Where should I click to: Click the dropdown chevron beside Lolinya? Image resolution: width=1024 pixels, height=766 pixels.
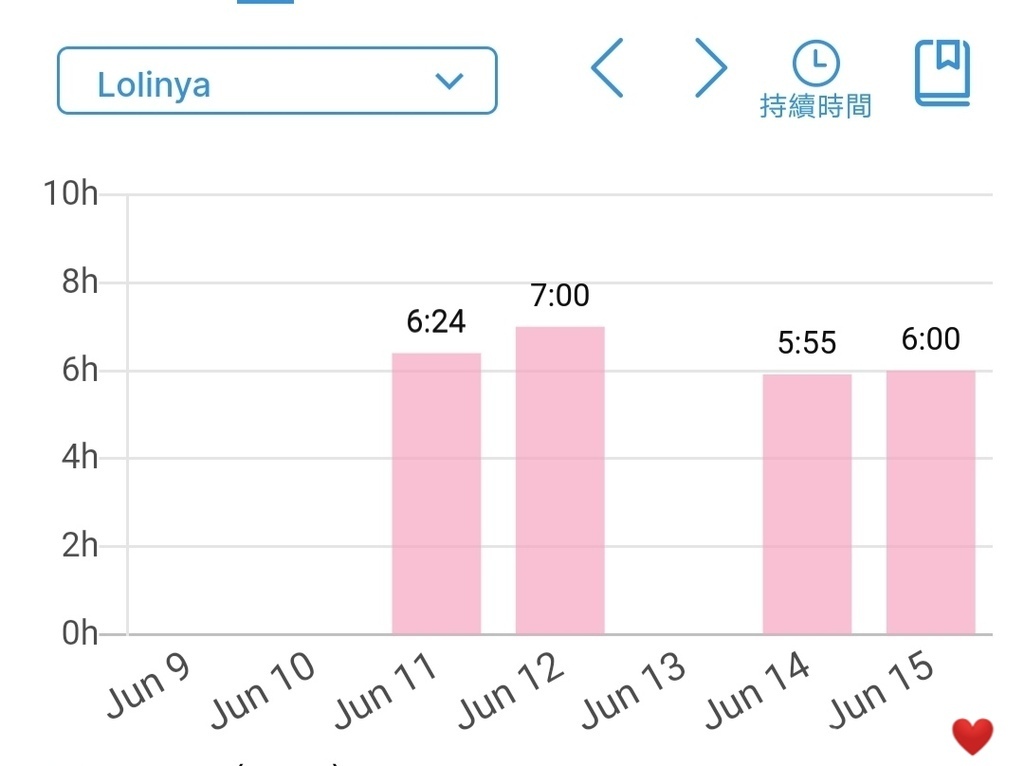[450, 81]
